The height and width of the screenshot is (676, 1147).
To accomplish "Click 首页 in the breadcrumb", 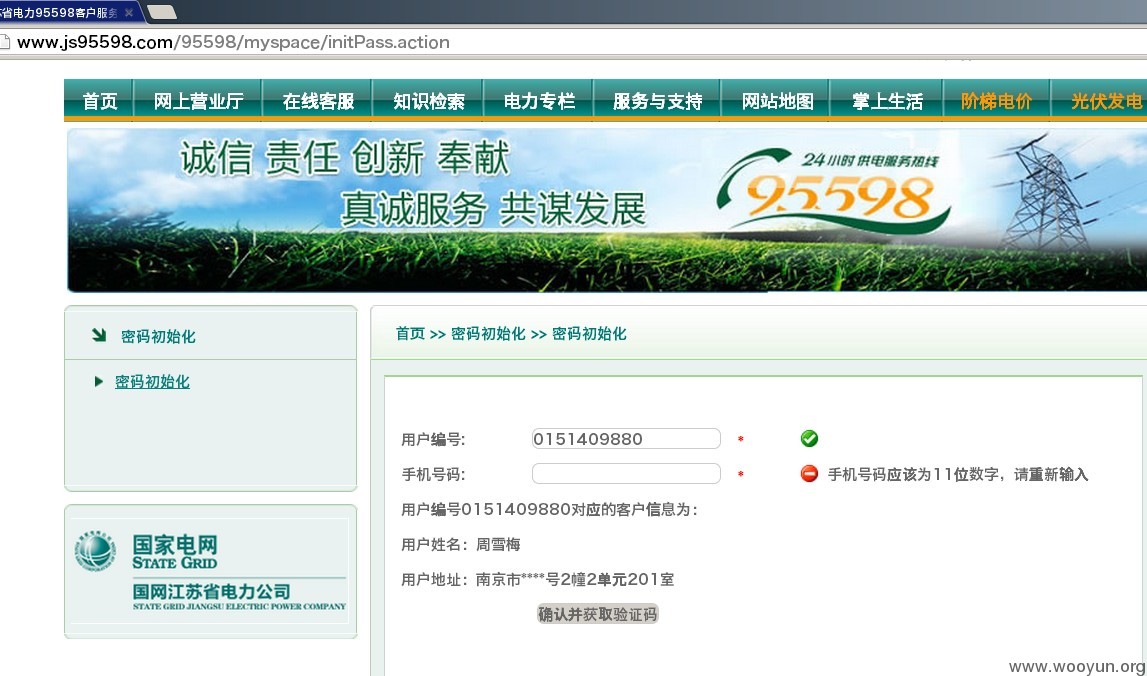I will (x=410, y=334).
